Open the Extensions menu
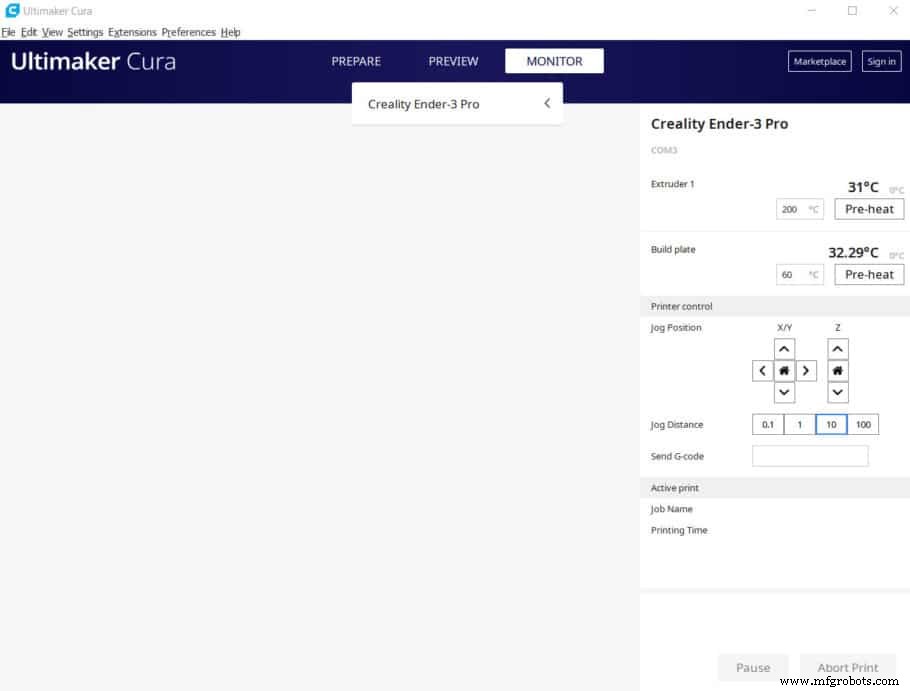 132,32
